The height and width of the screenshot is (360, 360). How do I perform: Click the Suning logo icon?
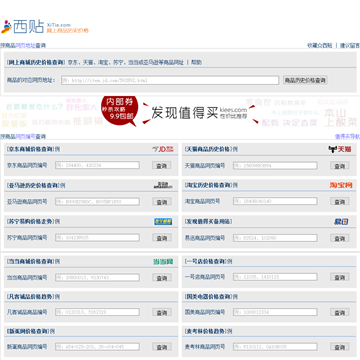coord(163,221)
